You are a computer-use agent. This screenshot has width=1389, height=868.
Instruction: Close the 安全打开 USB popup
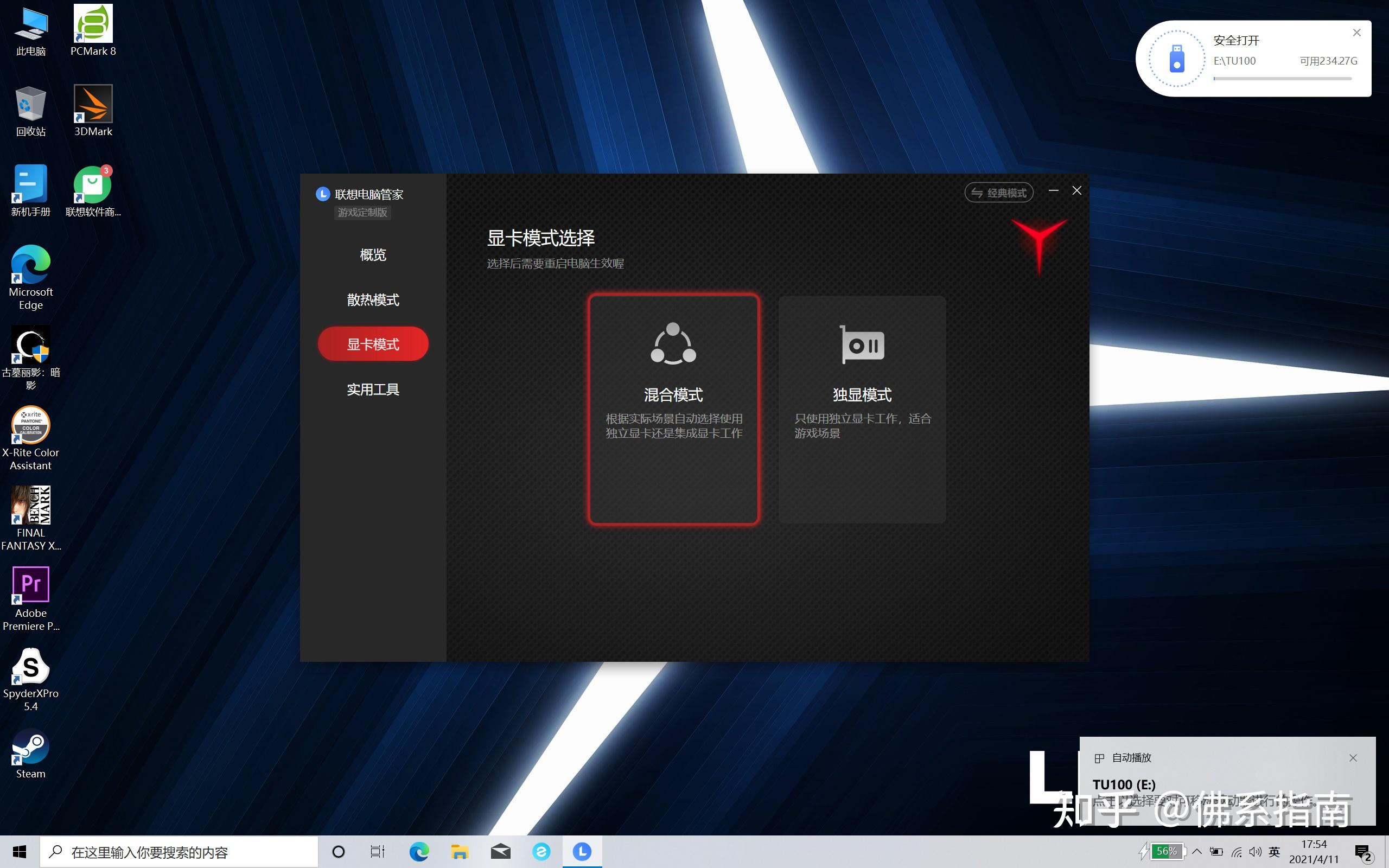point(1357,33)
